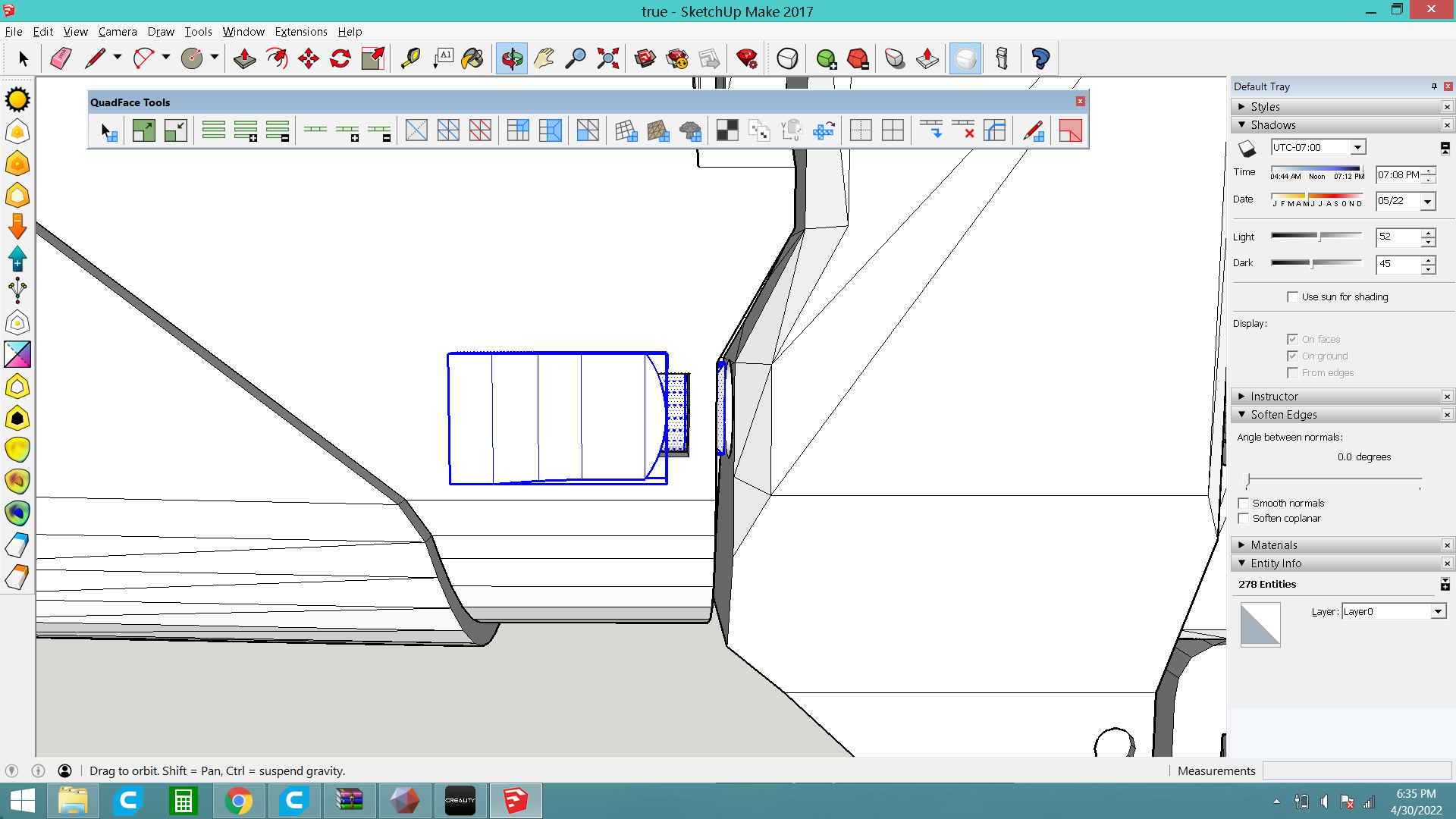Open the UTC-07:00 timezone dropdown
The image size is (1456, 819).
tap(1357, 148)
